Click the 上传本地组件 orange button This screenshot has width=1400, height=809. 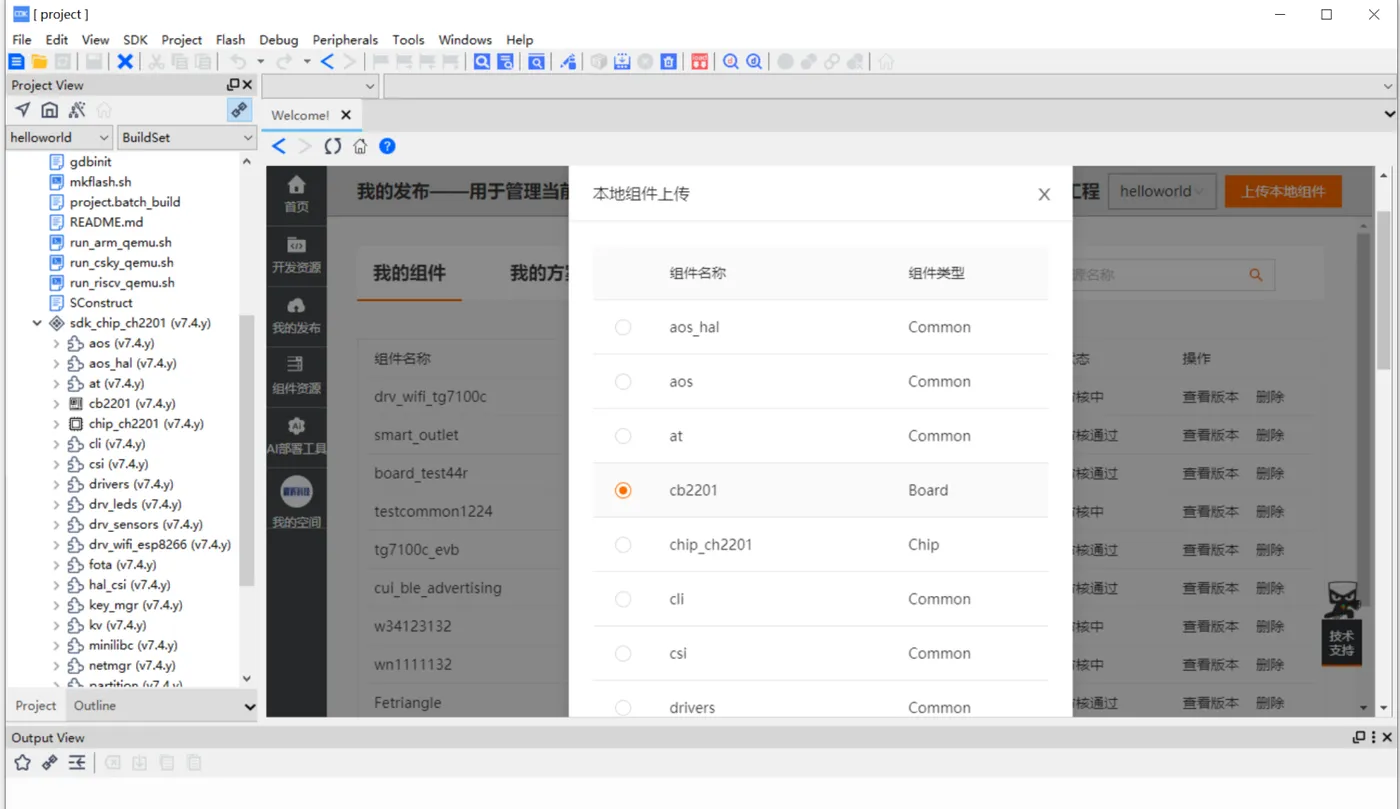pos(1283,191)
